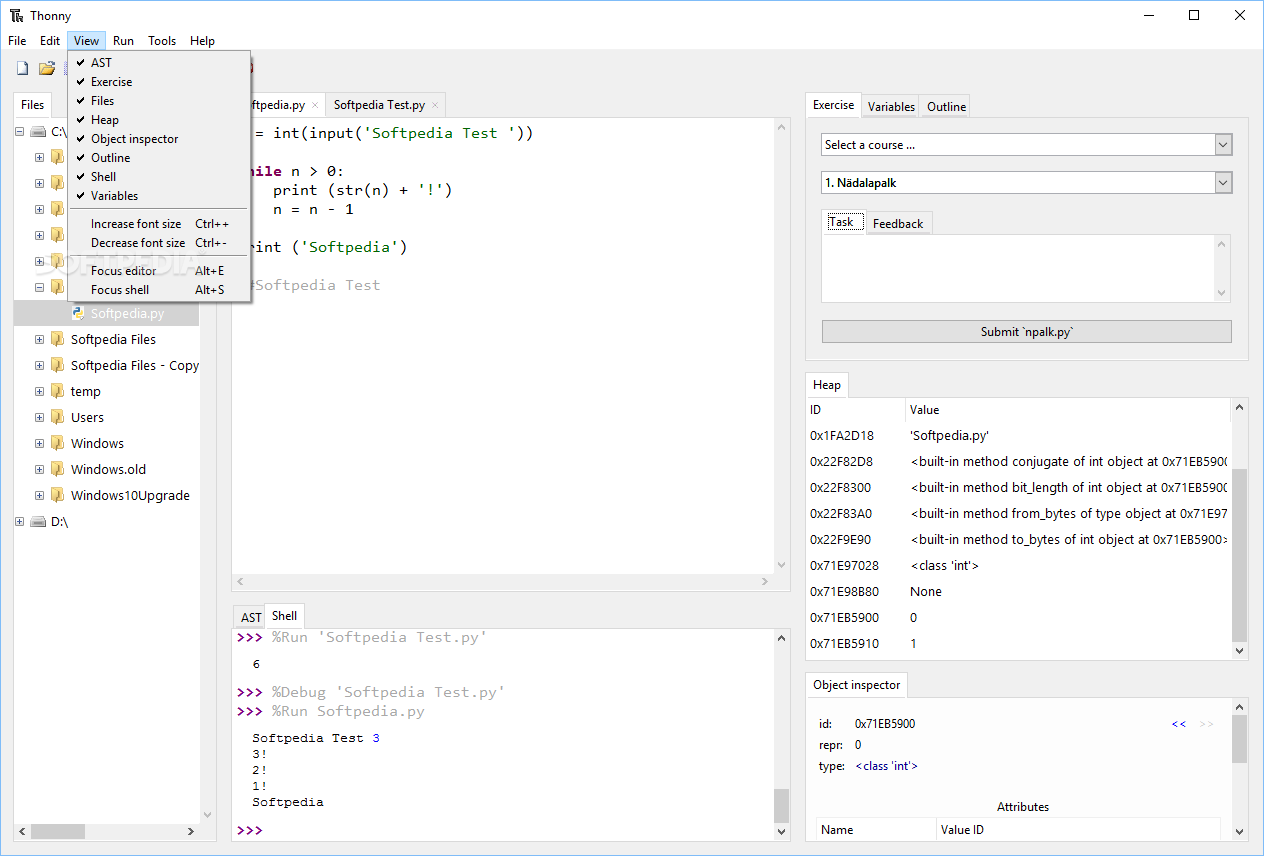Toggle the Files view option
Image resolution: width=1264 pixels, height=856 pixels.
pyautogui.click(x=159, y=100)
